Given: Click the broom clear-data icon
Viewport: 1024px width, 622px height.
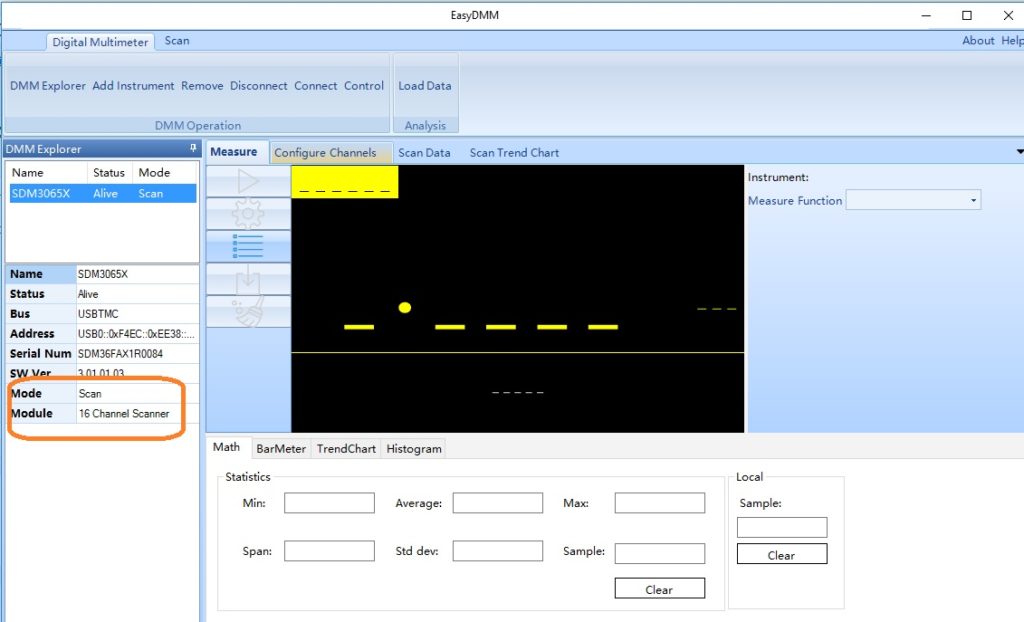Looking at the screenshot, I should (248, 311).
